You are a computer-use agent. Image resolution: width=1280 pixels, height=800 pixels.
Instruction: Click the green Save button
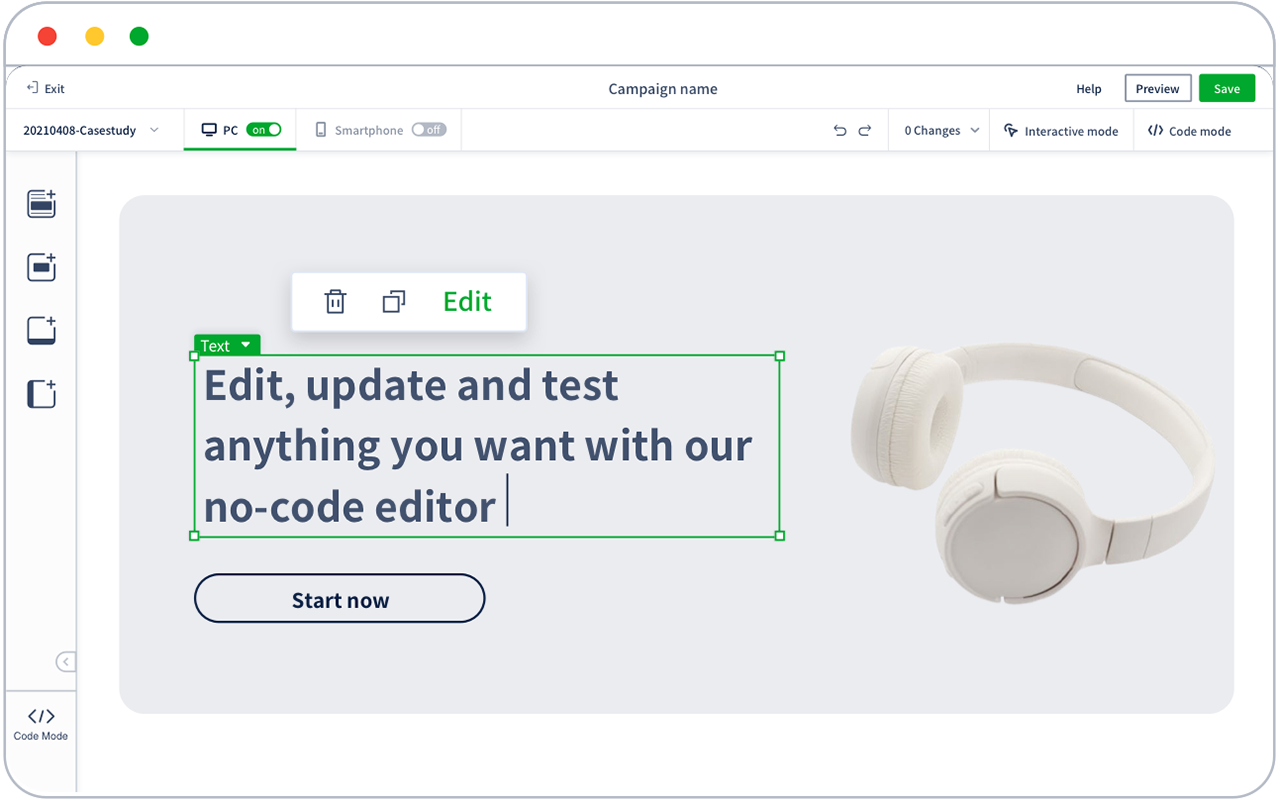click(x=1227, y=88)
